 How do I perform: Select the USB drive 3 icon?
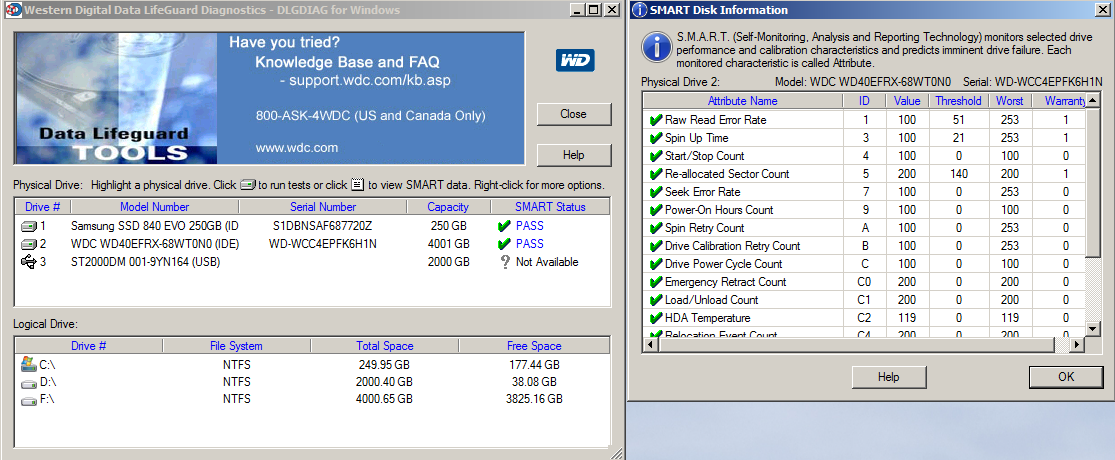click(29, 262)
